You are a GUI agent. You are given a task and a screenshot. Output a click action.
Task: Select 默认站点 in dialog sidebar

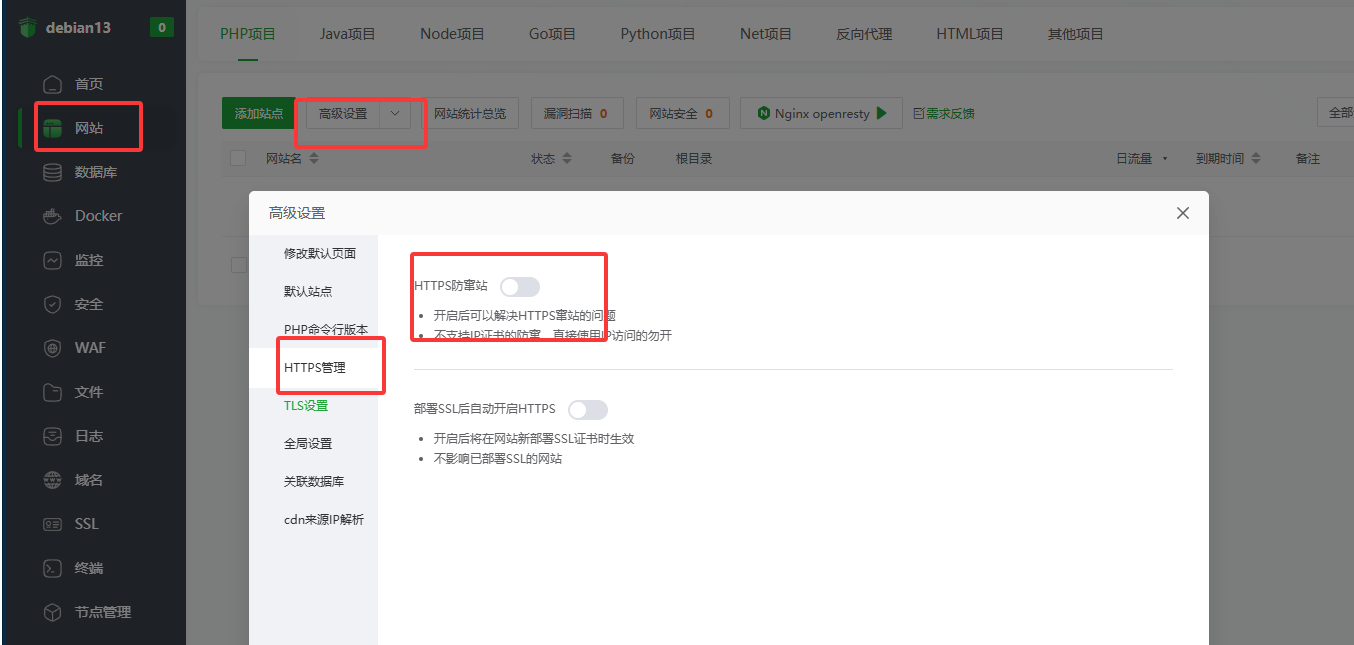tap(308, 291)
